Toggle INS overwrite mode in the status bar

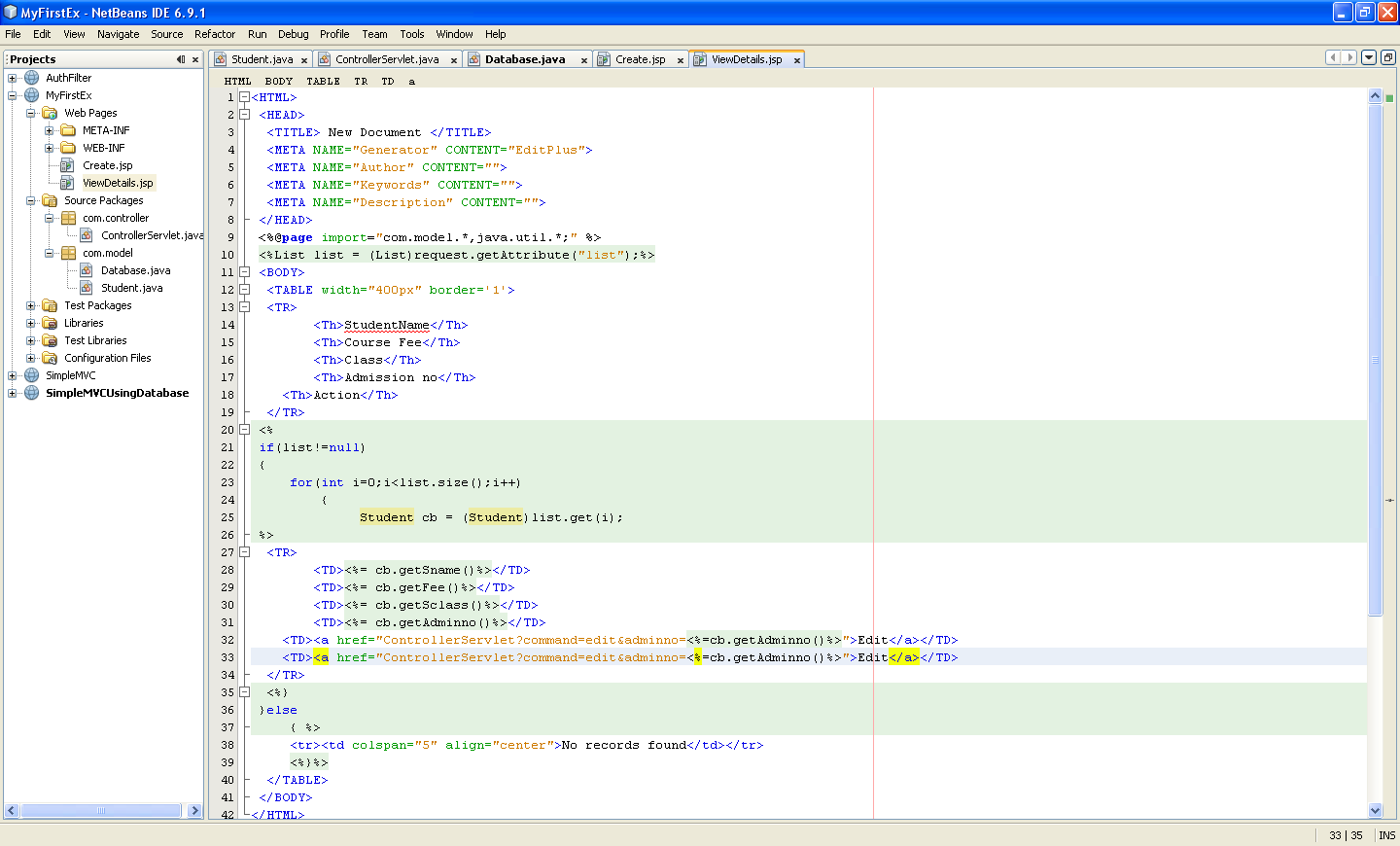point(1386,834)
